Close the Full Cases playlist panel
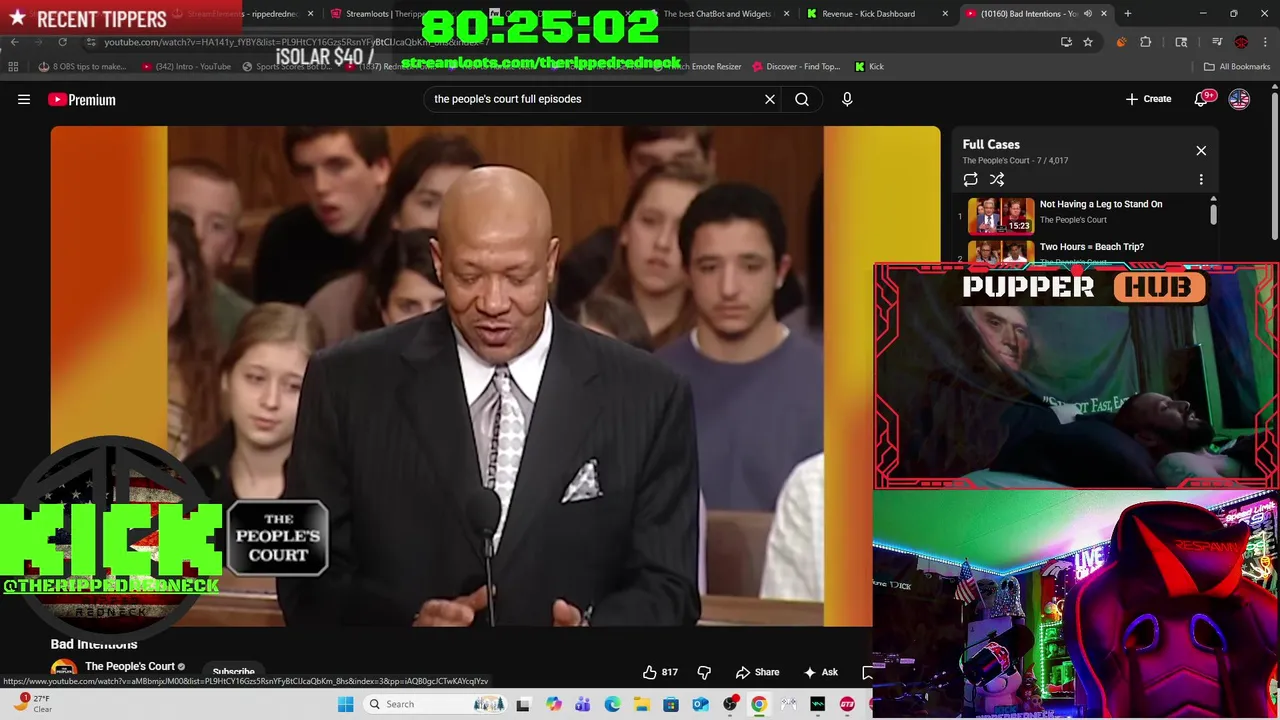Image resolution: width=1280 pixels, height=720 pixels. click(x=1201, y=151)
